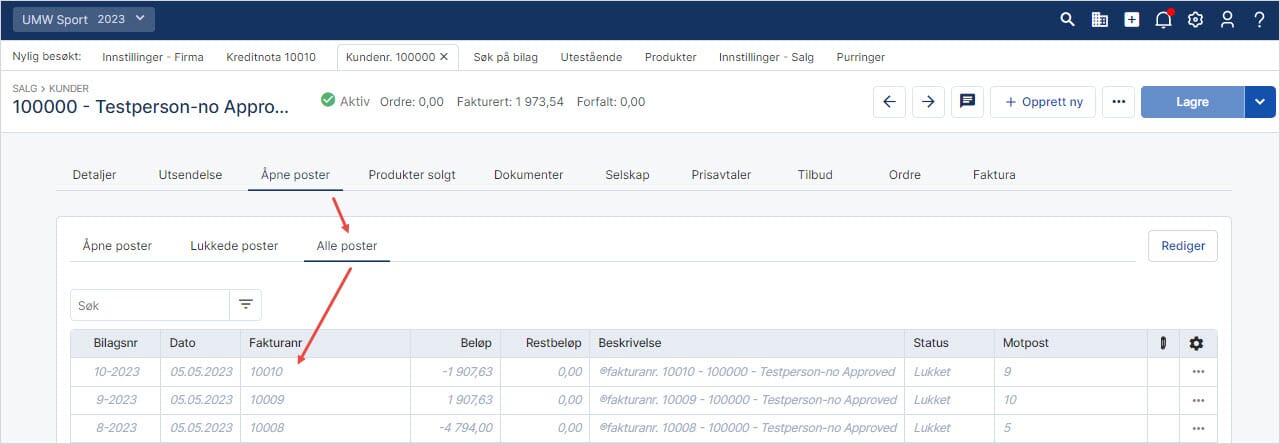The width and height of the screenshot is (1280, 444).
Task: Close the Kundenr. 100000 tab
Action: tap(444, 57)
